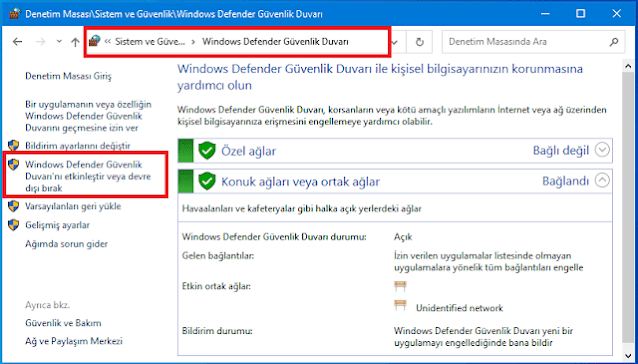Collapse 'Konuk ağları veya ortak ağlar' section chevron
This screenshot has width=638, height=364.
(602, 180)
